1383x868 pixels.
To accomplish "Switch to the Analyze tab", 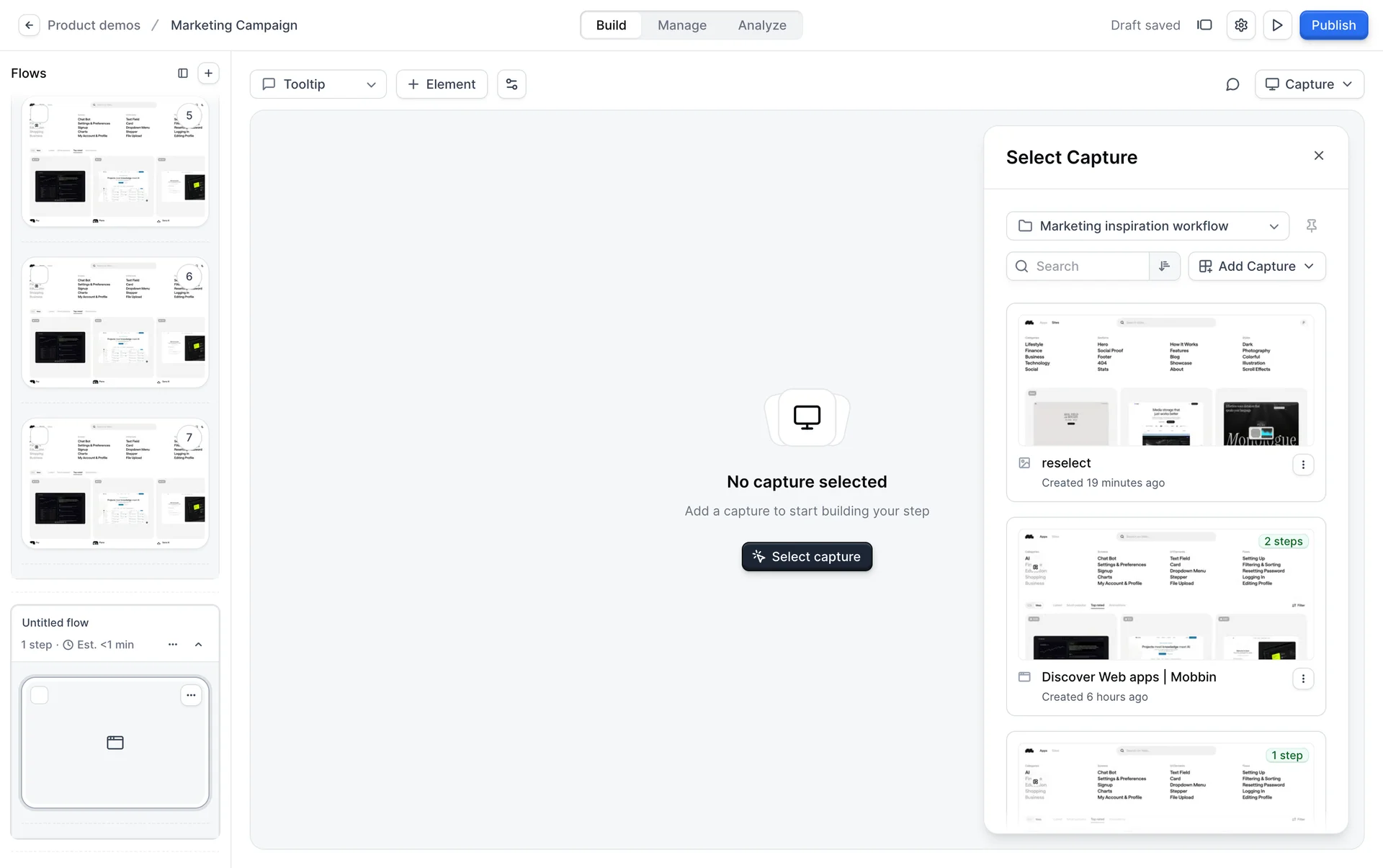I will pos(761,25).
